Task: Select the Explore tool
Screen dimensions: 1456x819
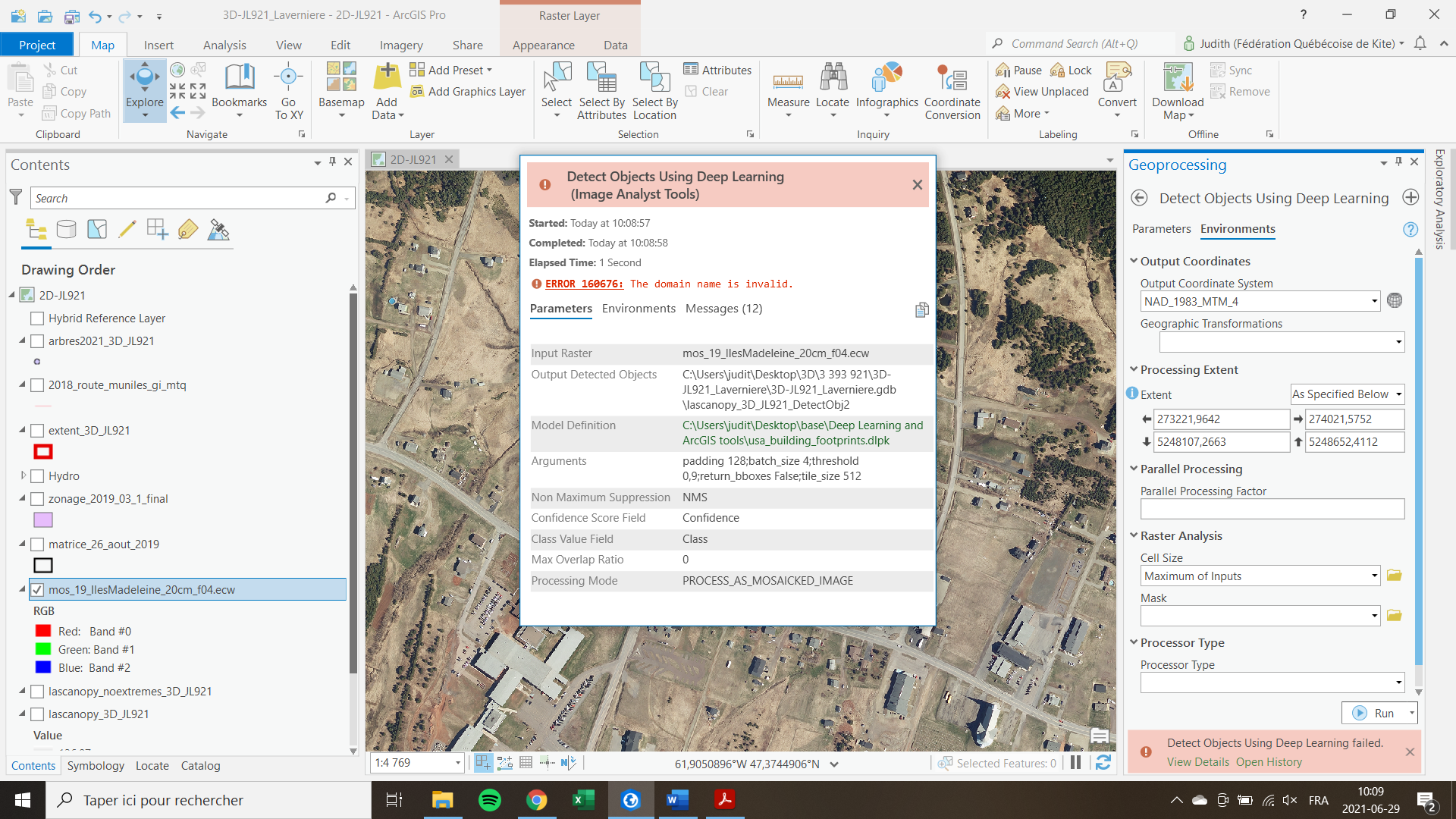Action: [144, 83]
